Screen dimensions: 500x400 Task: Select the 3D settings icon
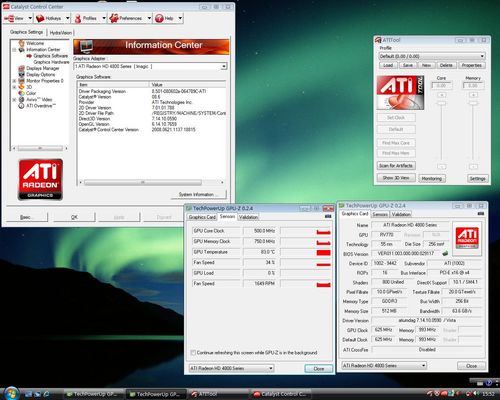point(22,87)
